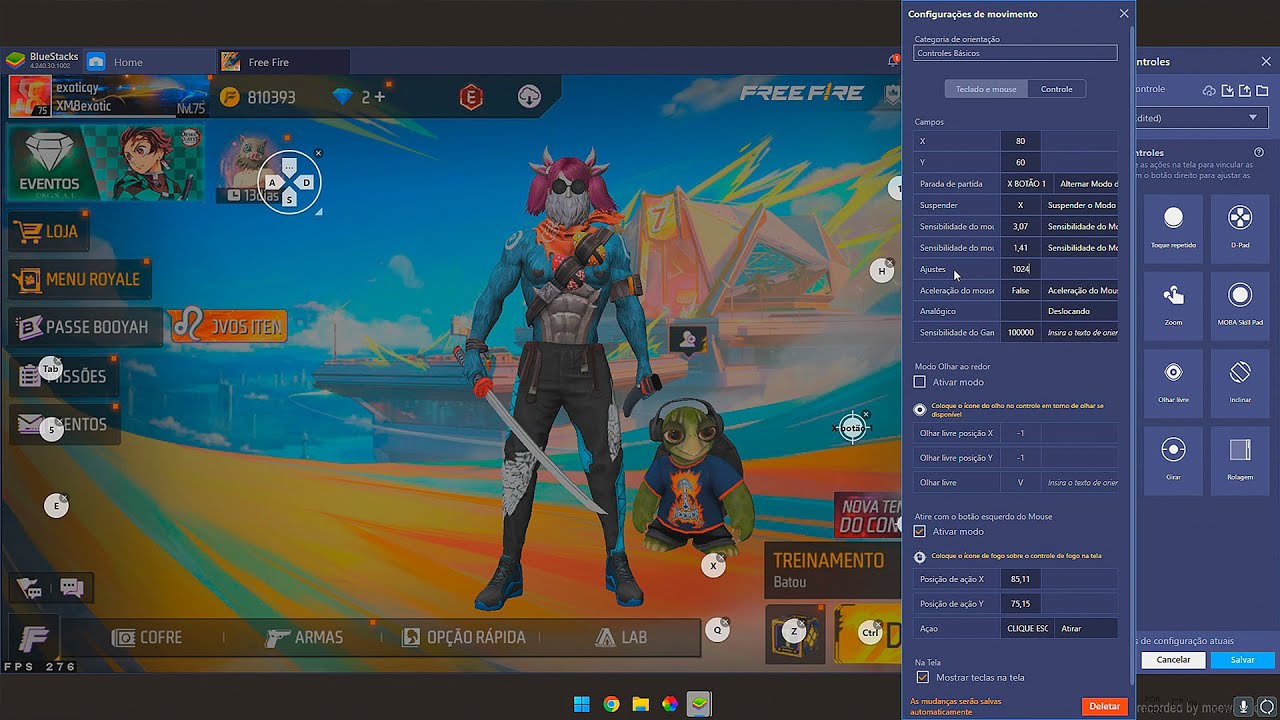This screenshot has height=720, width=1280.
Task: Click the red E badge icon
Action: click(471, 97)
